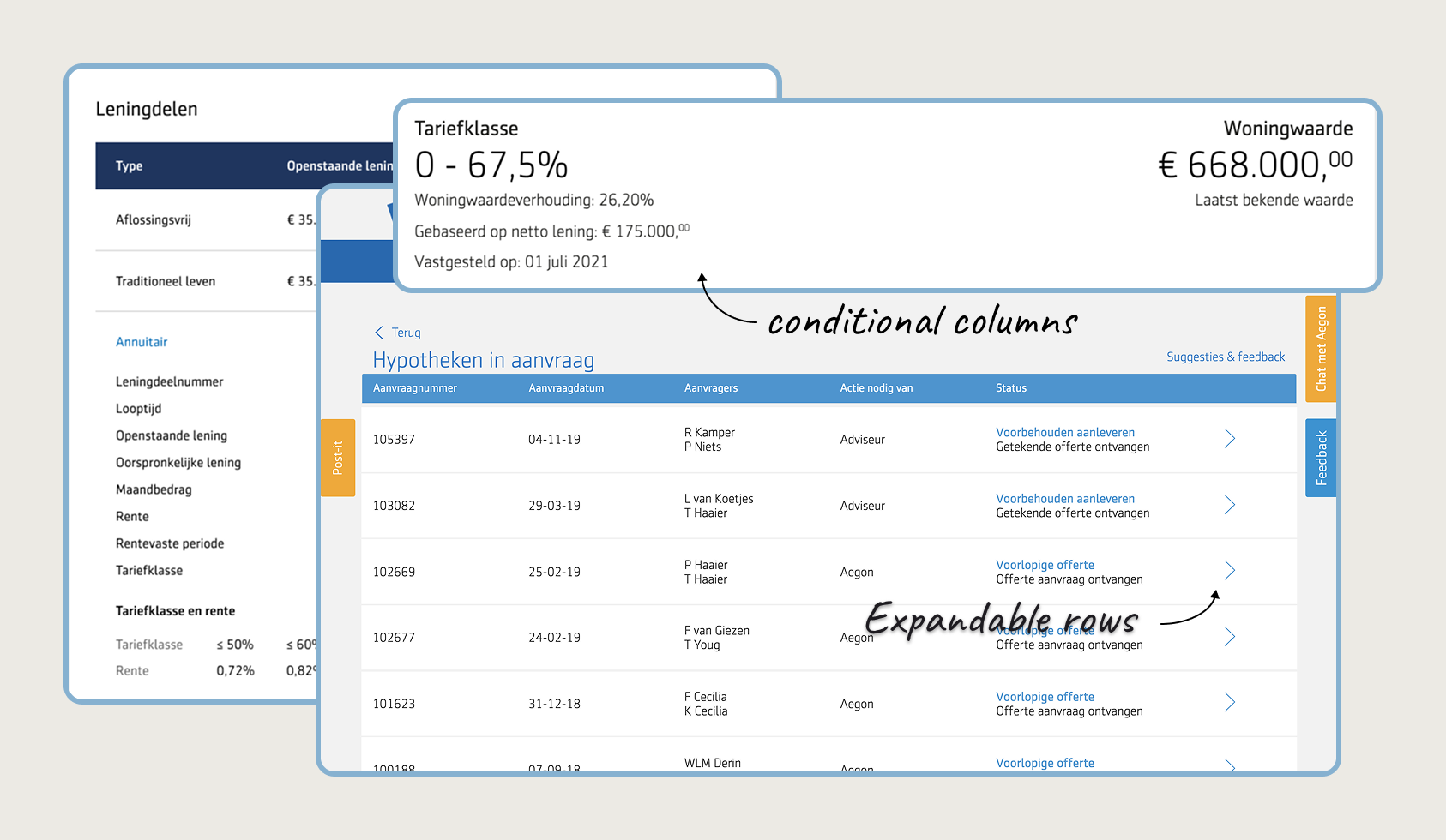Image resolution: width=1446 pixels, height=840 pixels.
Task: Sort by Aanvraagnummer column header
Action: pos(415,388)
